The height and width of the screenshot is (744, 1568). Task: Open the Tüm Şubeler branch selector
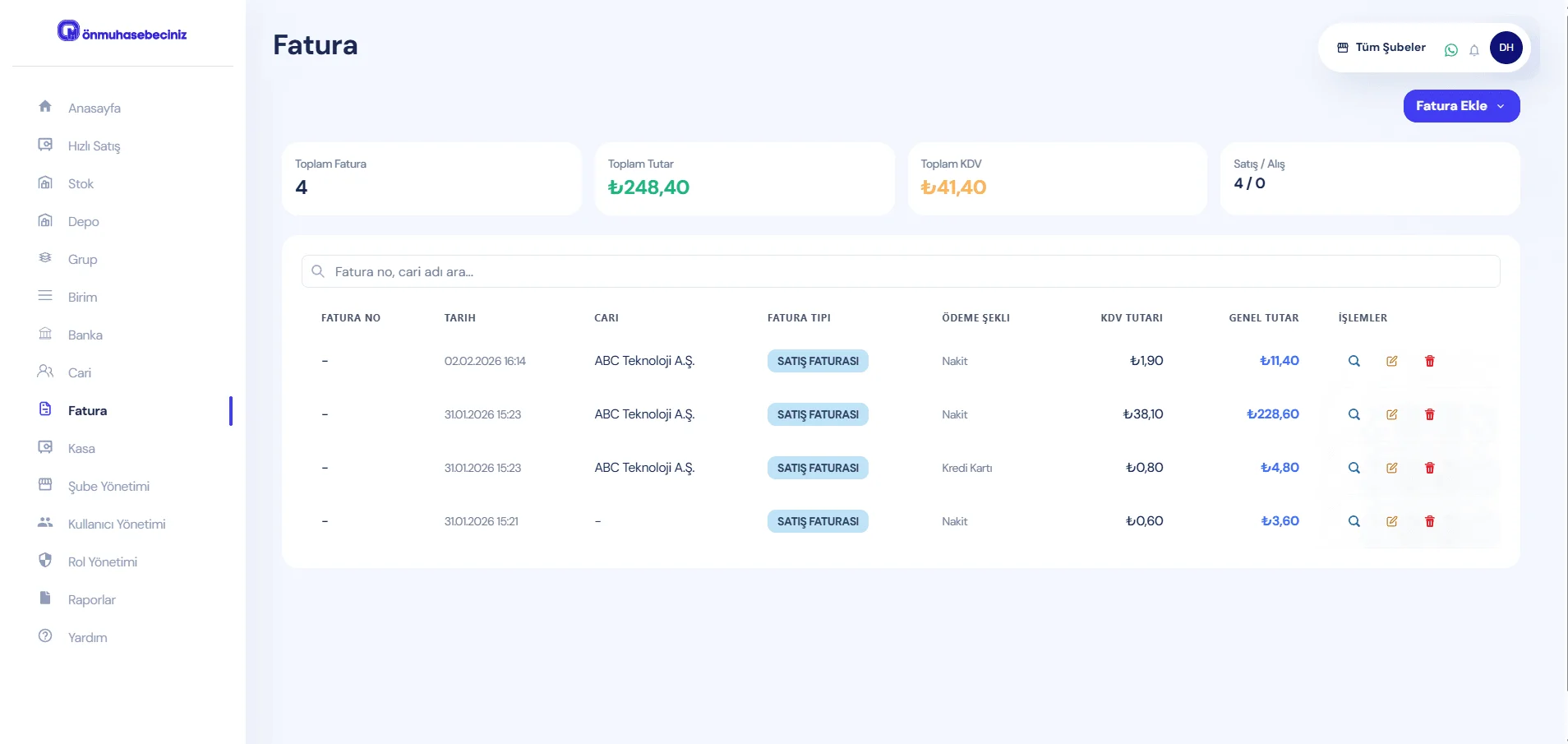click(x=1381, y=48)
